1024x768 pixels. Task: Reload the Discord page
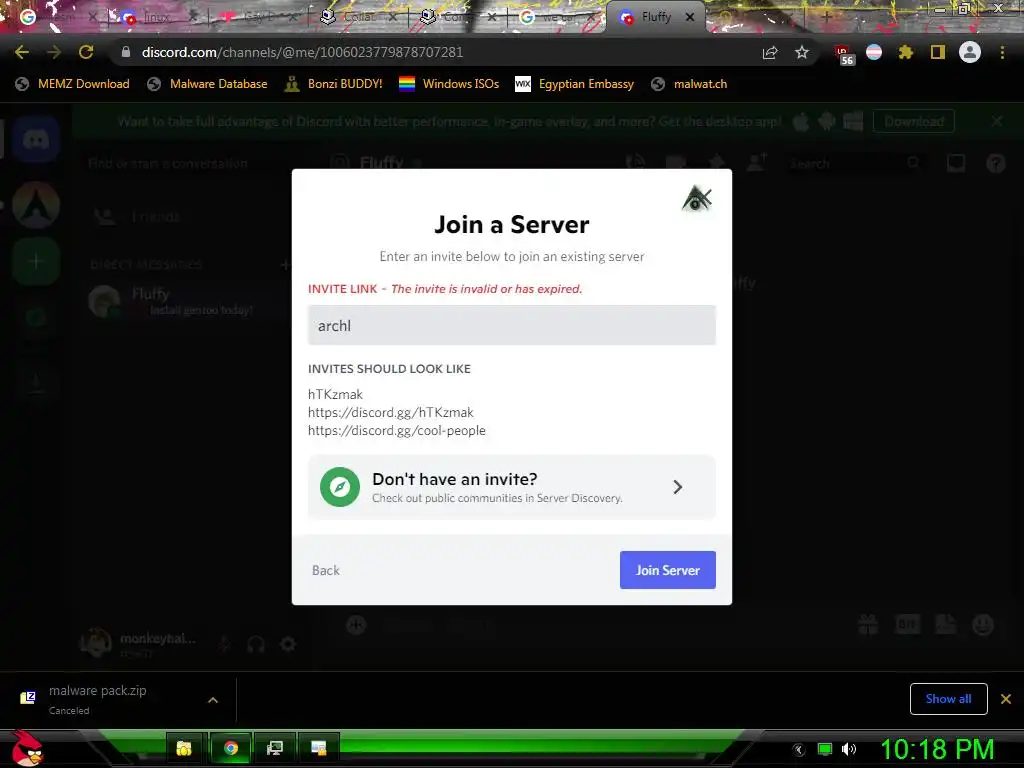tap(86, 52)
